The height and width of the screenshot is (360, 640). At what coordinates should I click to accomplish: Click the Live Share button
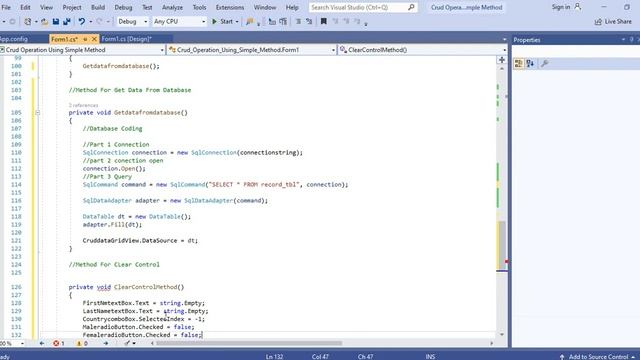click(x=613, y=22)
